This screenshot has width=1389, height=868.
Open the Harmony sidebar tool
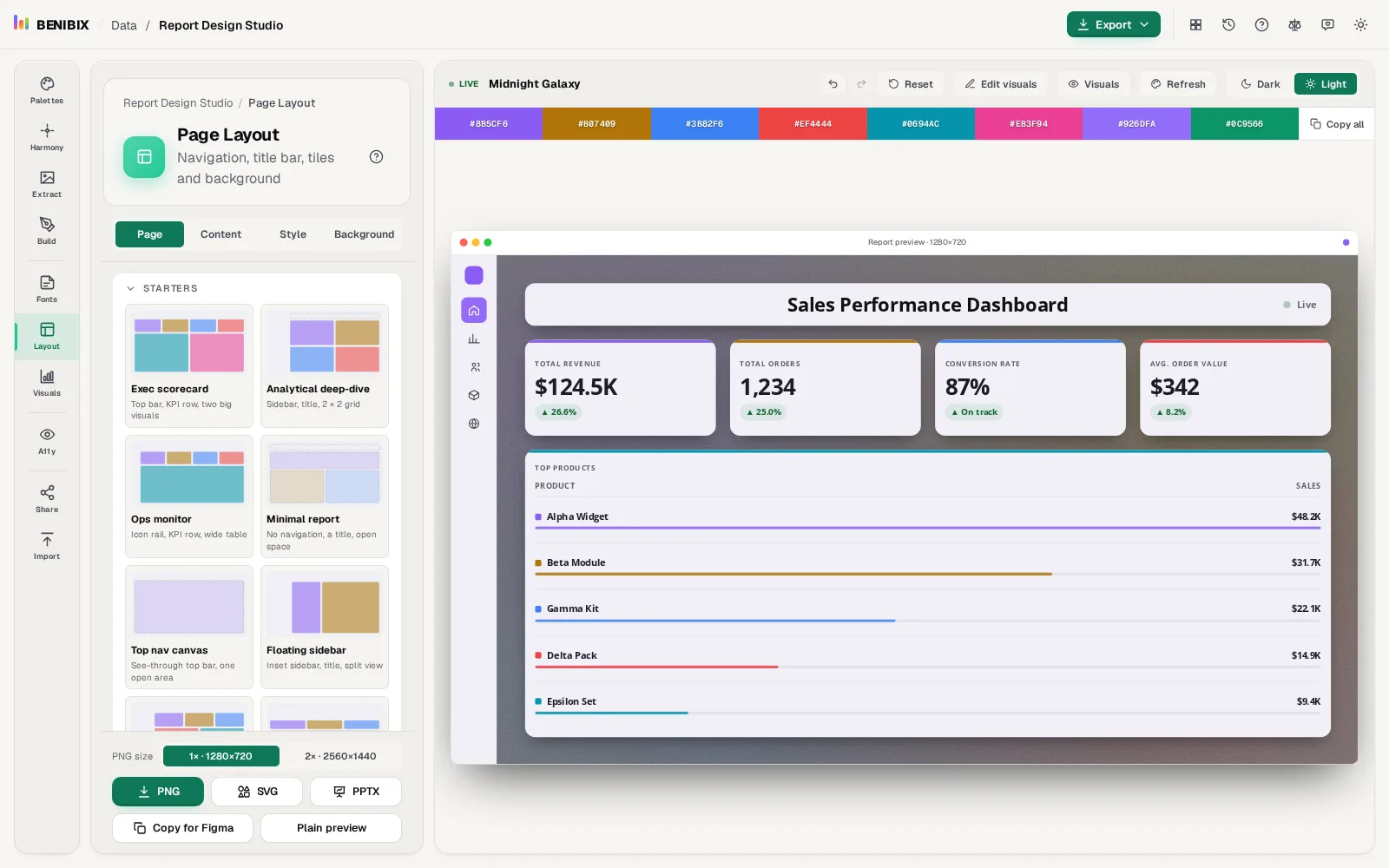(47, 137)
